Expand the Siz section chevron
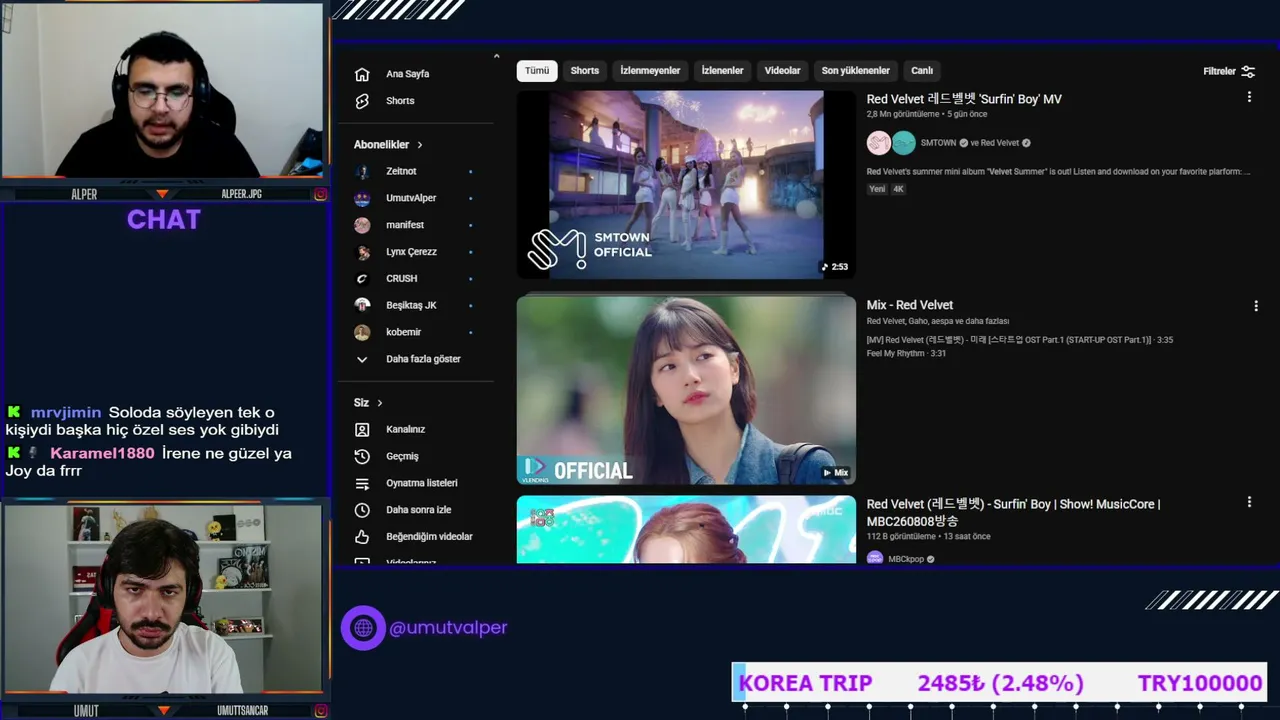This screenshot has height=720, width=1280. [380, 403]
